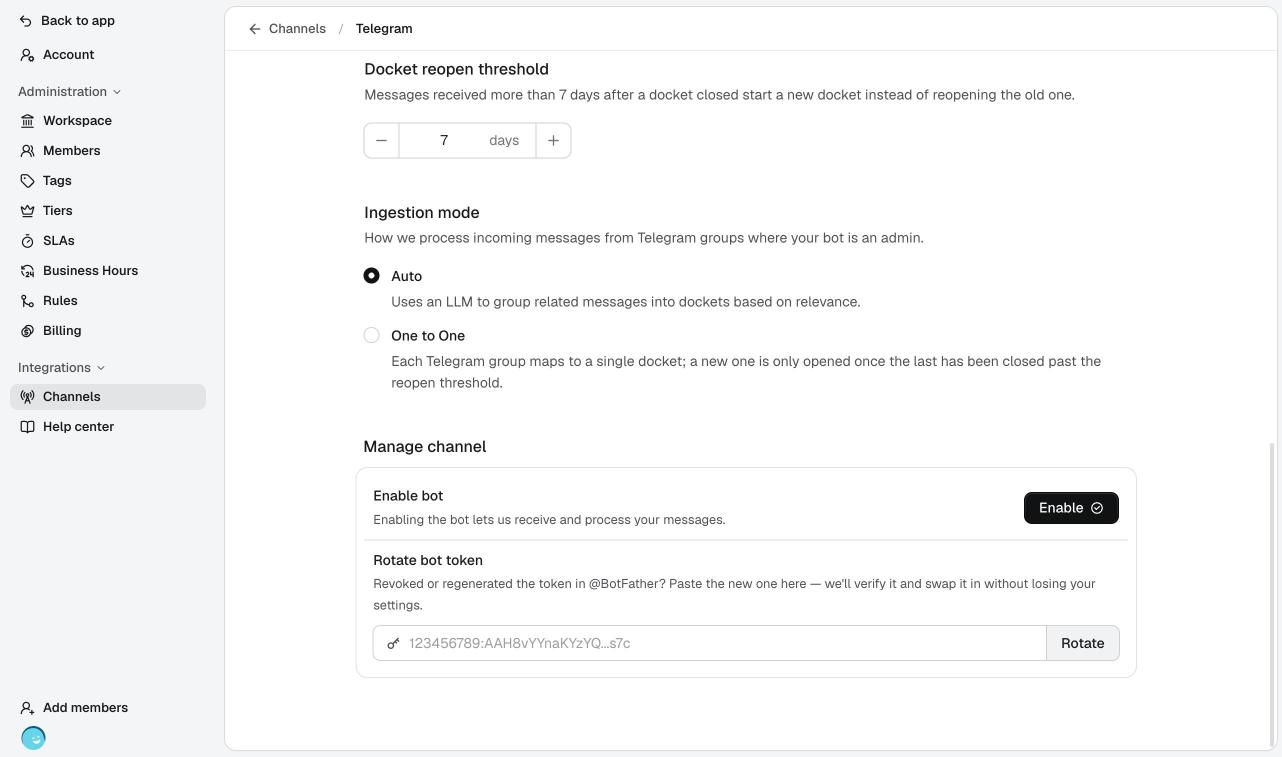
Task: Click the Tags label icon
Action: (x=27, y=181)
